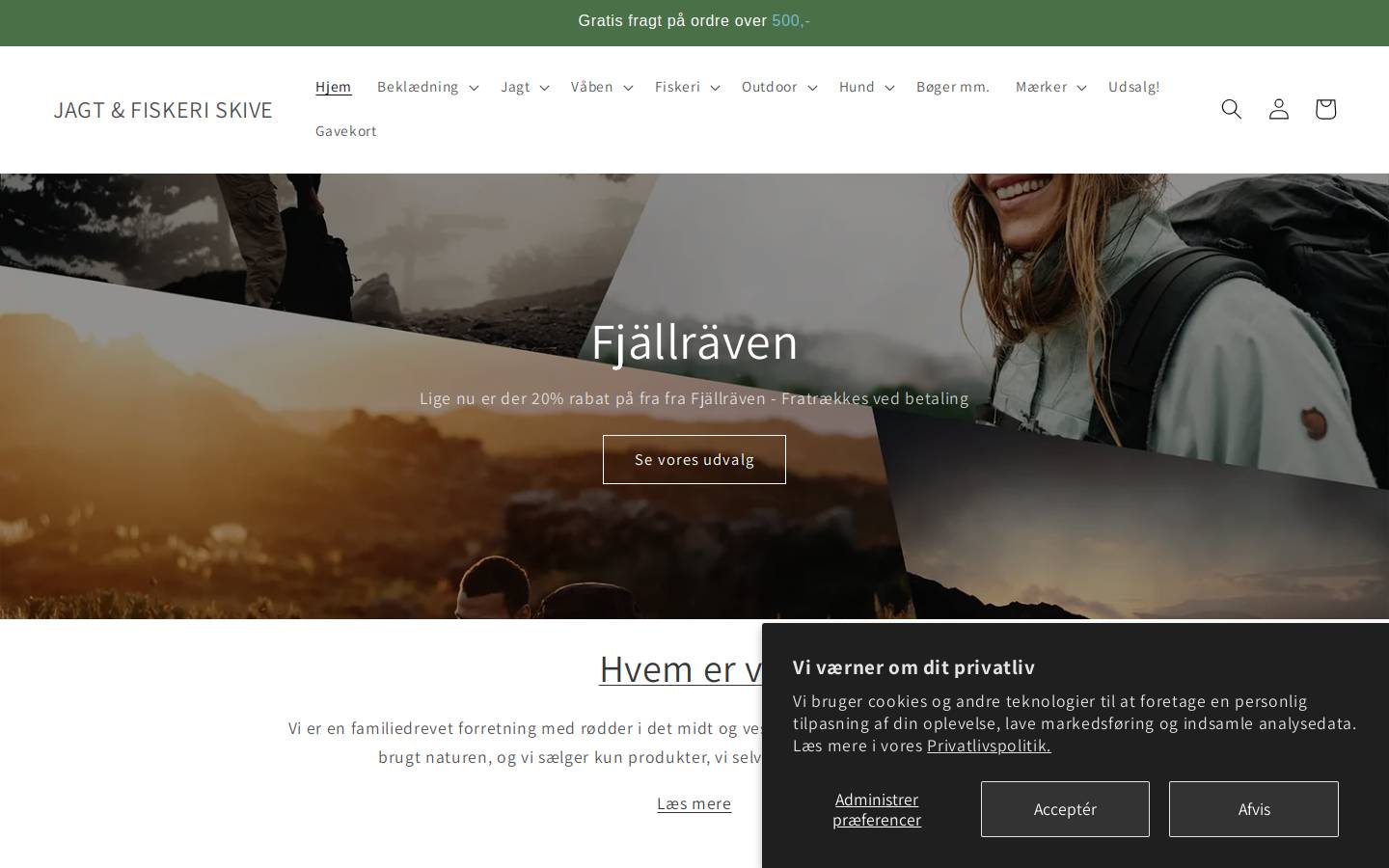The height and width of the screenshot is (868, 1389).
Task: Expand the Hund dropdown menu
Action: (866, 87)
